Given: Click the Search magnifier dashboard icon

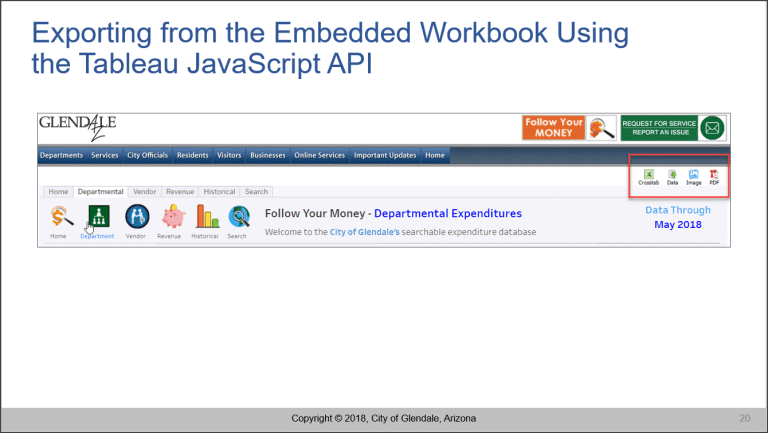Looking at the screenshot, I should click(x=238, y=216).
